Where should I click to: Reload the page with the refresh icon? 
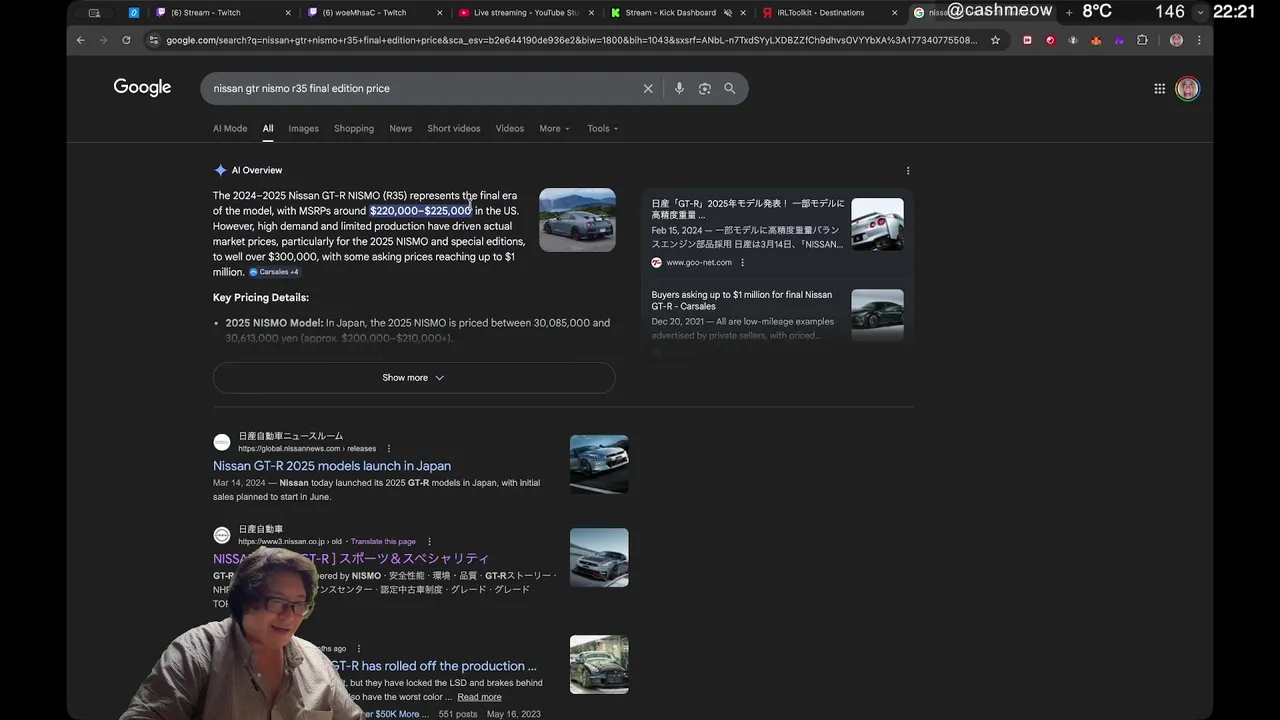(x=126, y=40)
